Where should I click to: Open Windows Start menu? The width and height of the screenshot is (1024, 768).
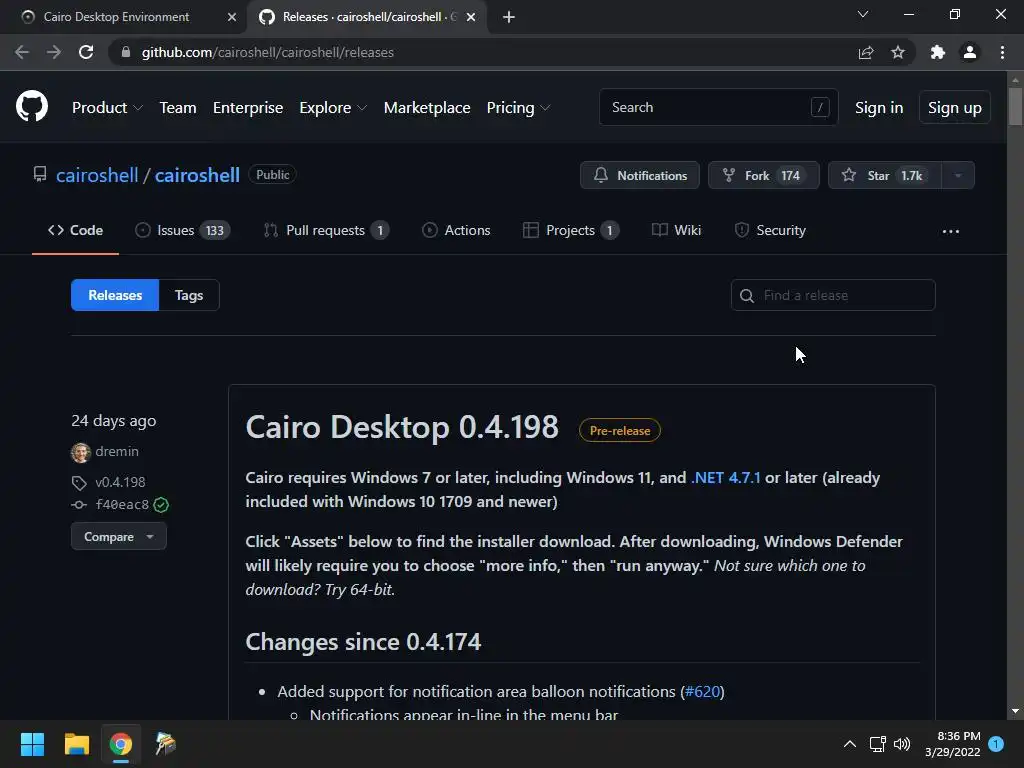click(33, 744)
